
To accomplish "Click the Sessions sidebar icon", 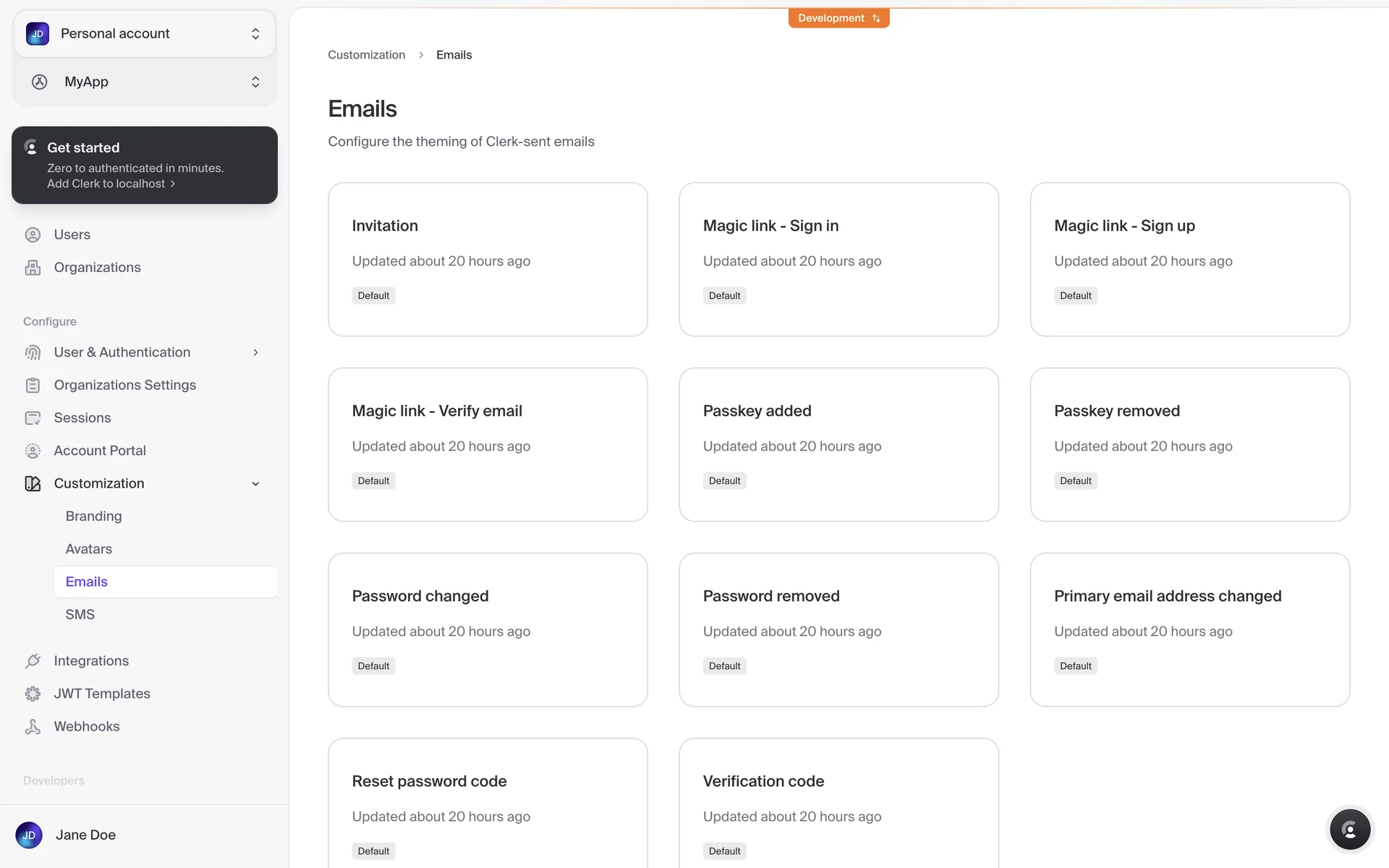I will pyautogui.click(x=33, y=418).
